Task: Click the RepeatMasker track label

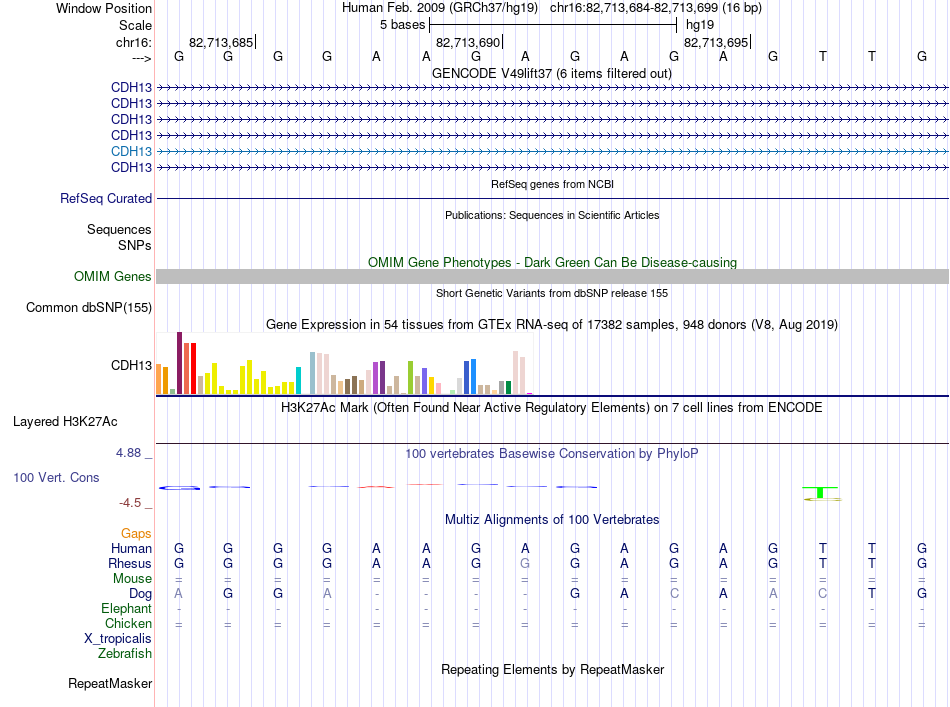Action: (x=110, y=683)
